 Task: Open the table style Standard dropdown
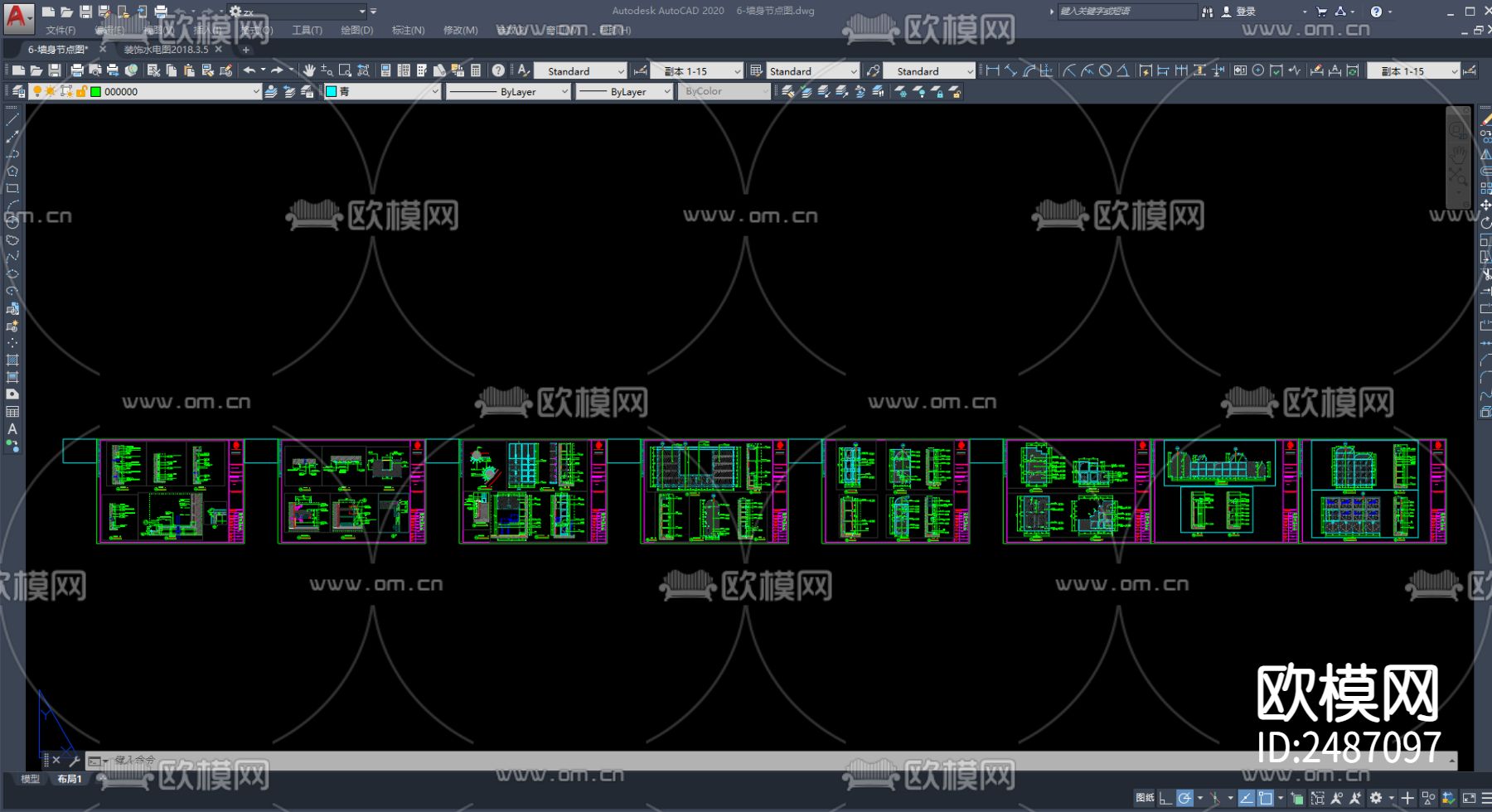click(813, 71)
